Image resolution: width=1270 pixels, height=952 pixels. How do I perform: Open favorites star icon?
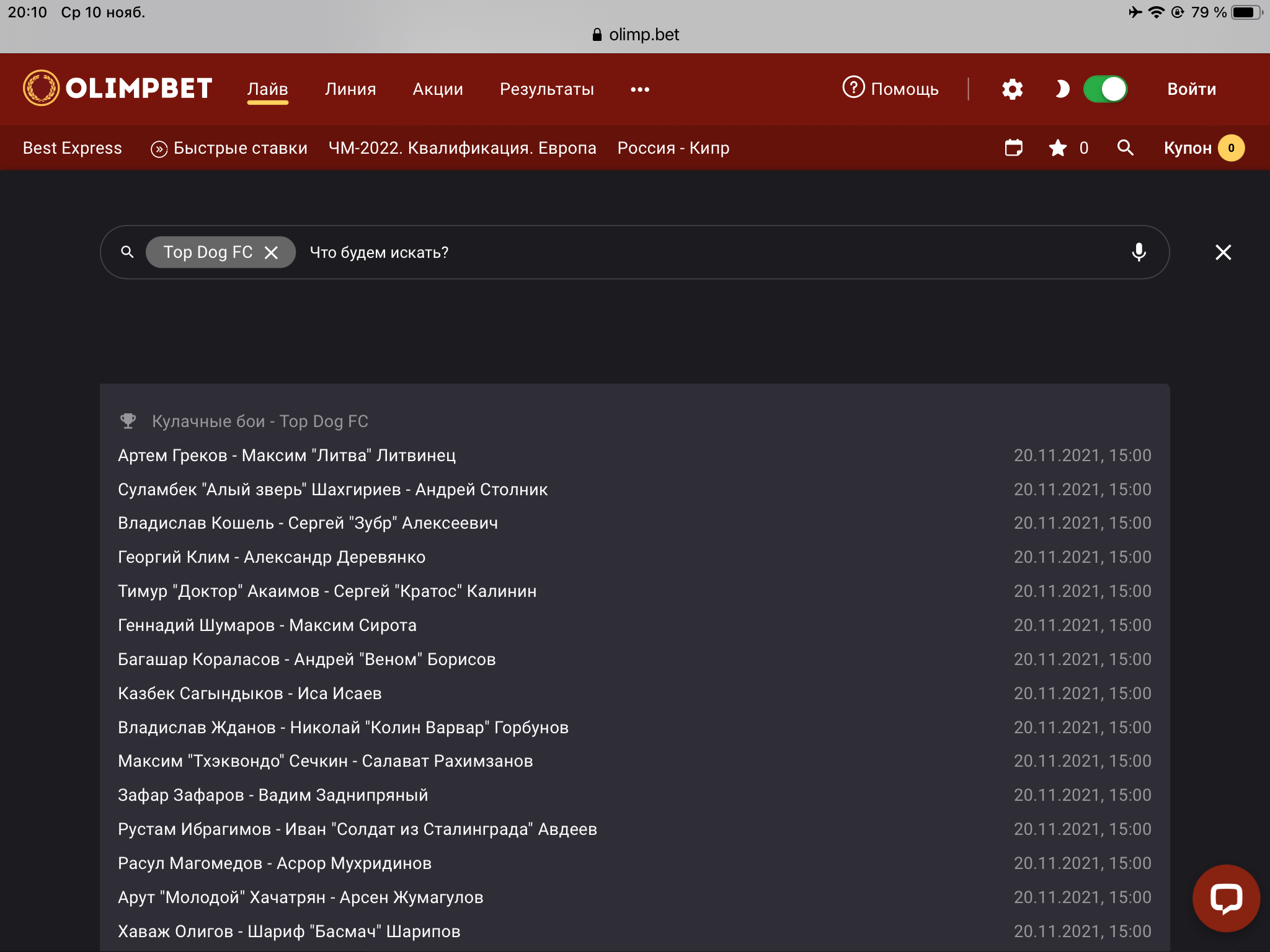pos(1058,148)
